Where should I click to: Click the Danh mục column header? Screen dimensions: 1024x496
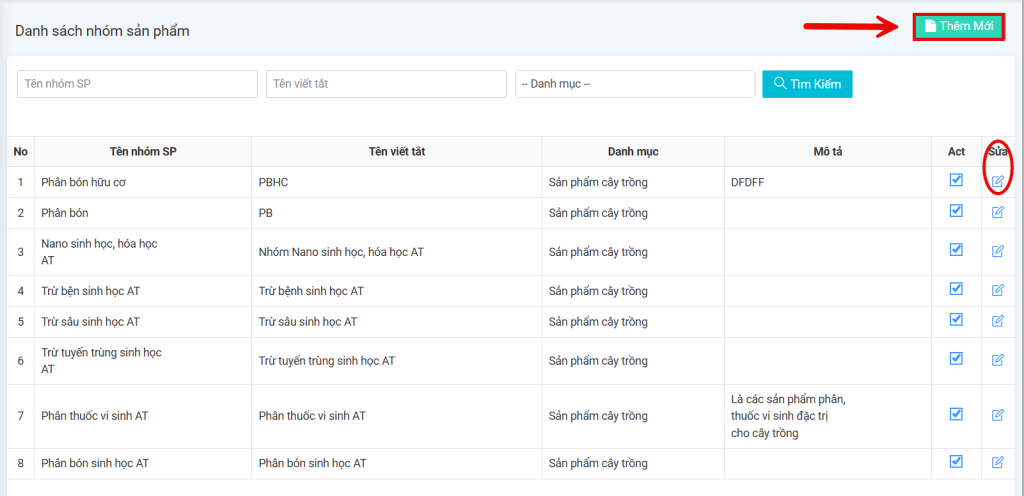point(633,152)
